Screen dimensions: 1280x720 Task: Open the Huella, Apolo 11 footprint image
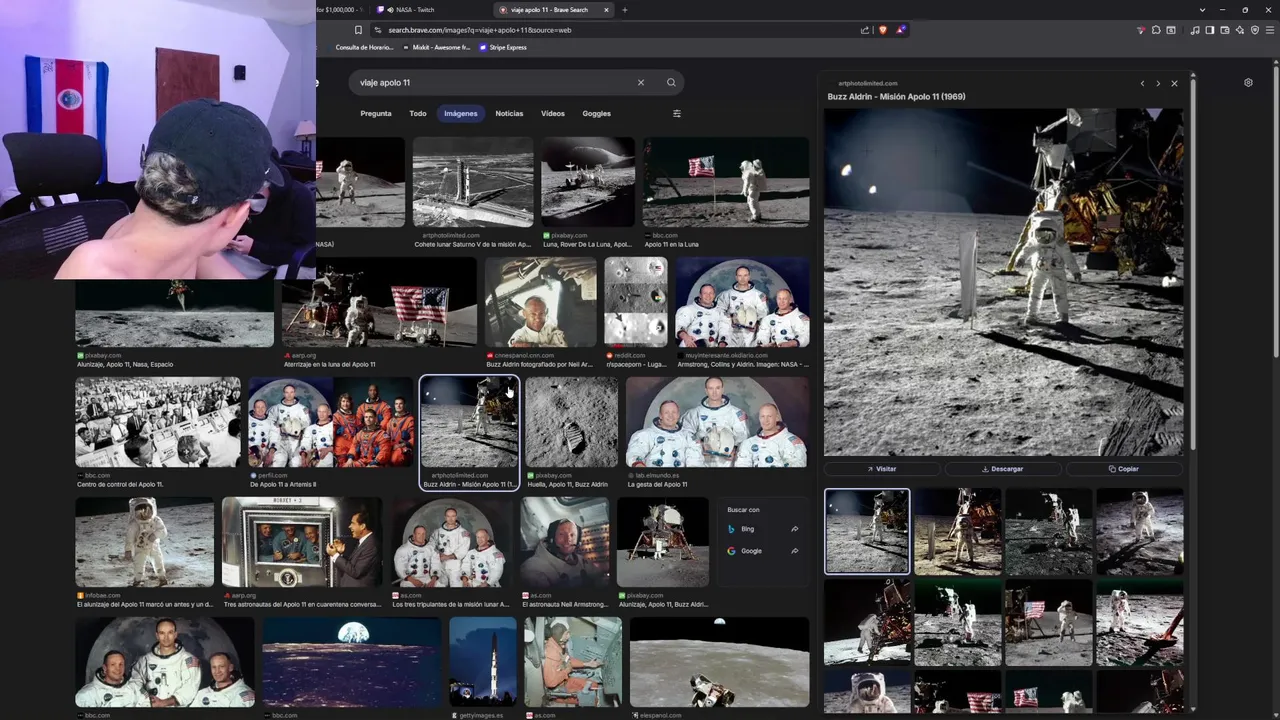click(572, 422)
